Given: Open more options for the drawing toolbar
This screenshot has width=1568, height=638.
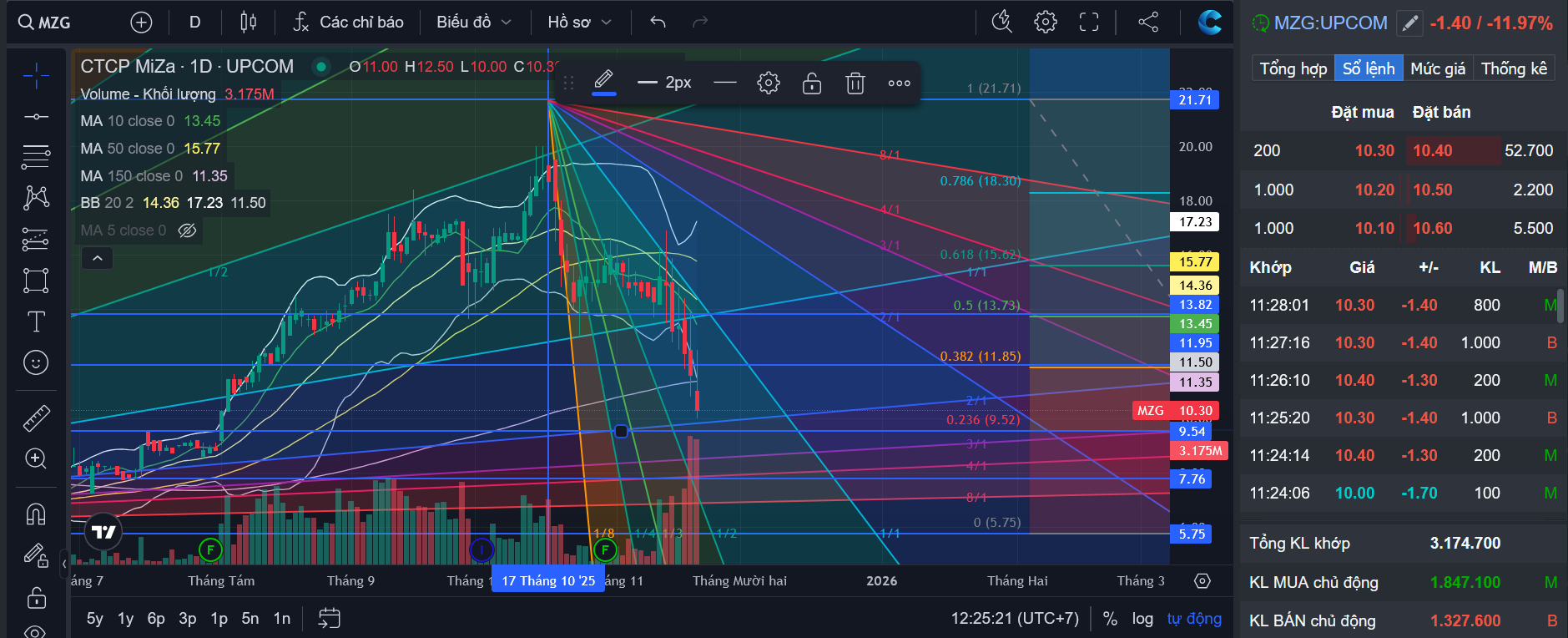Looking at the screenshot, I should 899,83.
